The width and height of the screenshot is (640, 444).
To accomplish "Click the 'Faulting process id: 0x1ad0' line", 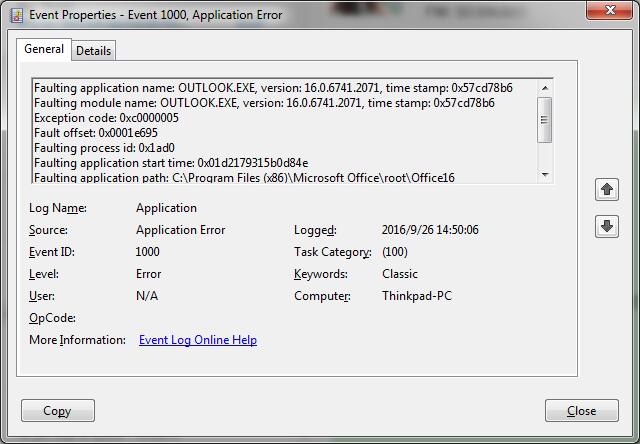I will (104, 148).
